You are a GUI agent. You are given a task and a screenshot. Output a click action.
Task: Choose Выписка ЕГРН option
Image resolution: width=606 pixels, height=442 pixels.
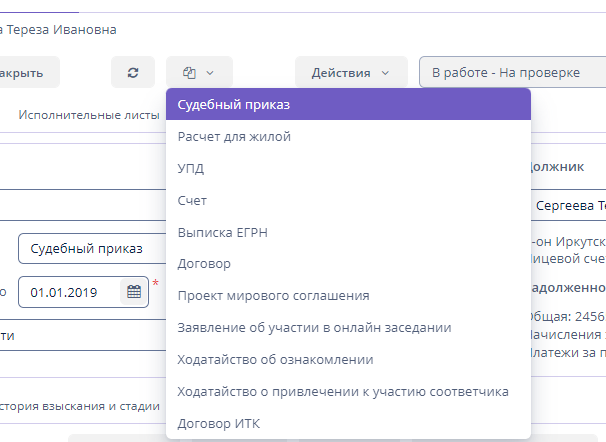(222, 232)
